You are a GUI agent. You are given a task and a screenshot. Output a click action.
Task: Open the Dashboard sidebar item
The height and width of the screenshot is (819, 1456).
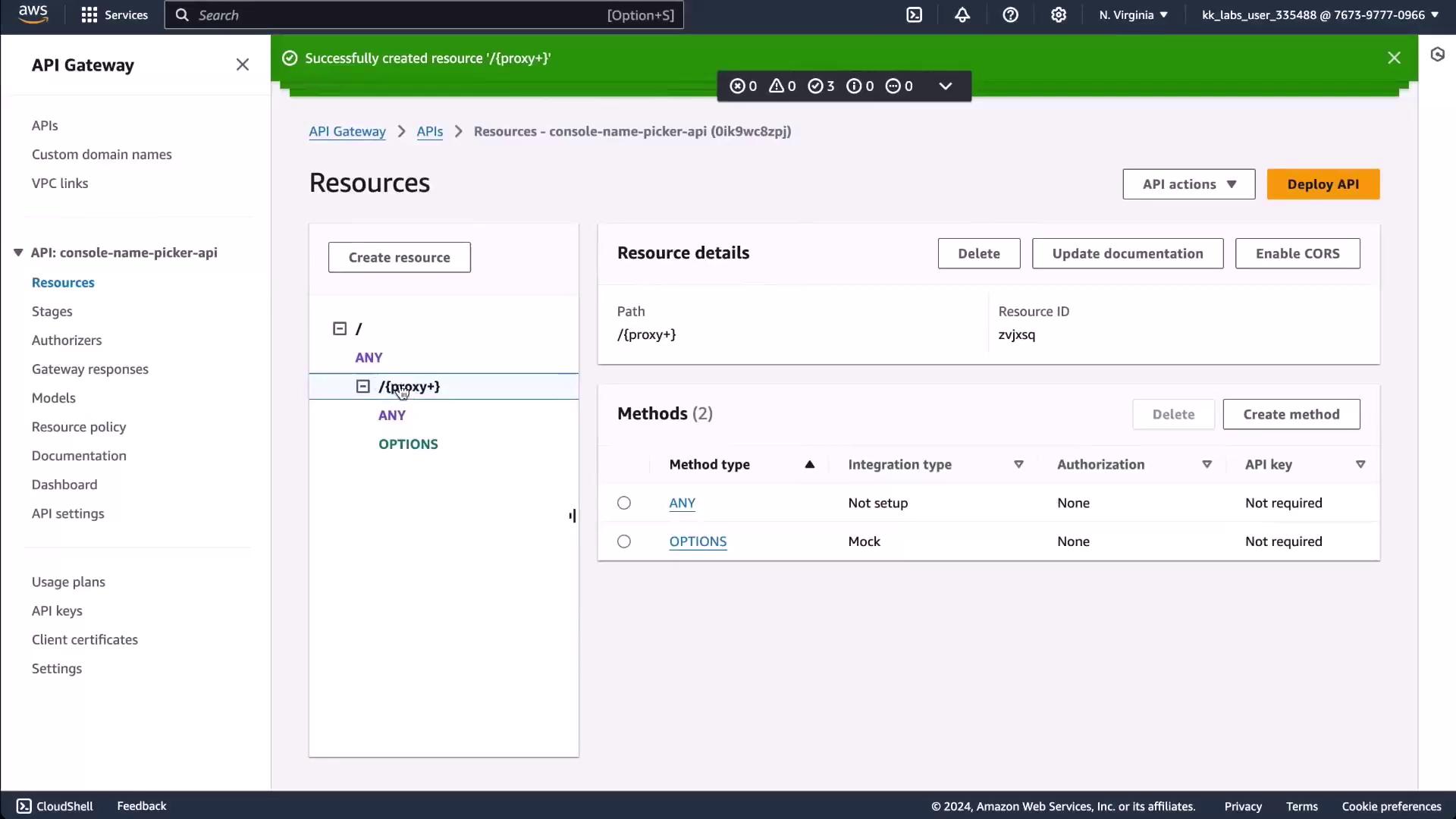(x=64, y=484)
